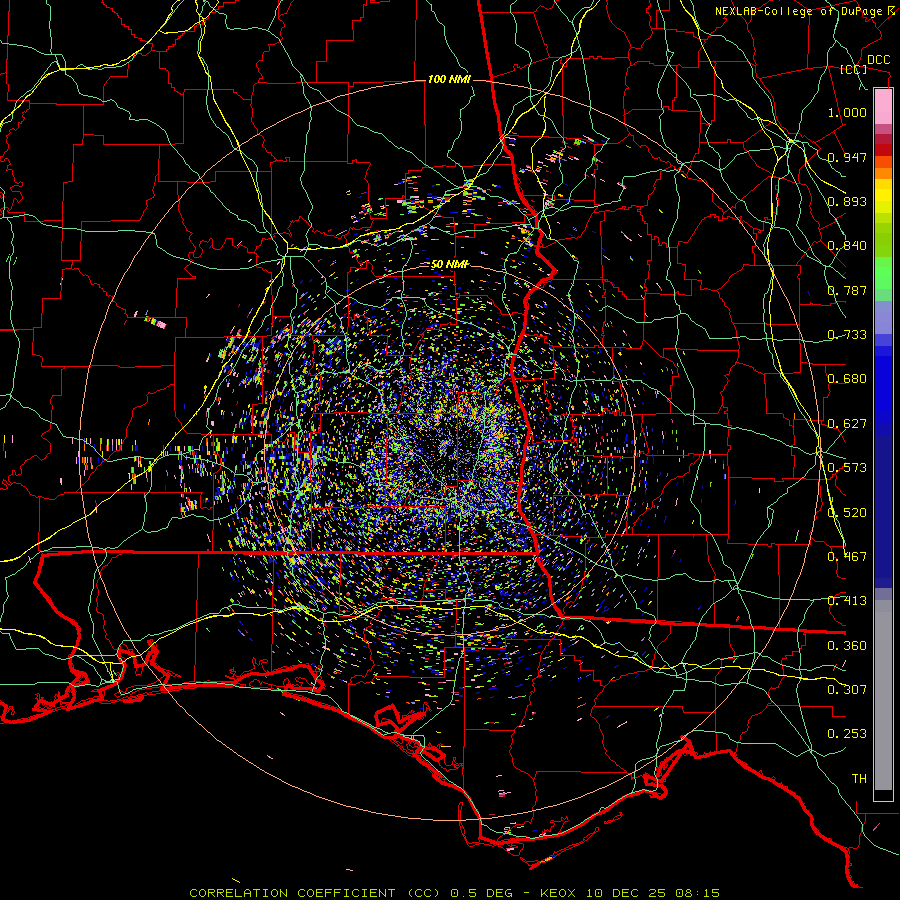Click the 0.413 legend value
The width and height of the screenshot is (900, 900).
[847, 601]
